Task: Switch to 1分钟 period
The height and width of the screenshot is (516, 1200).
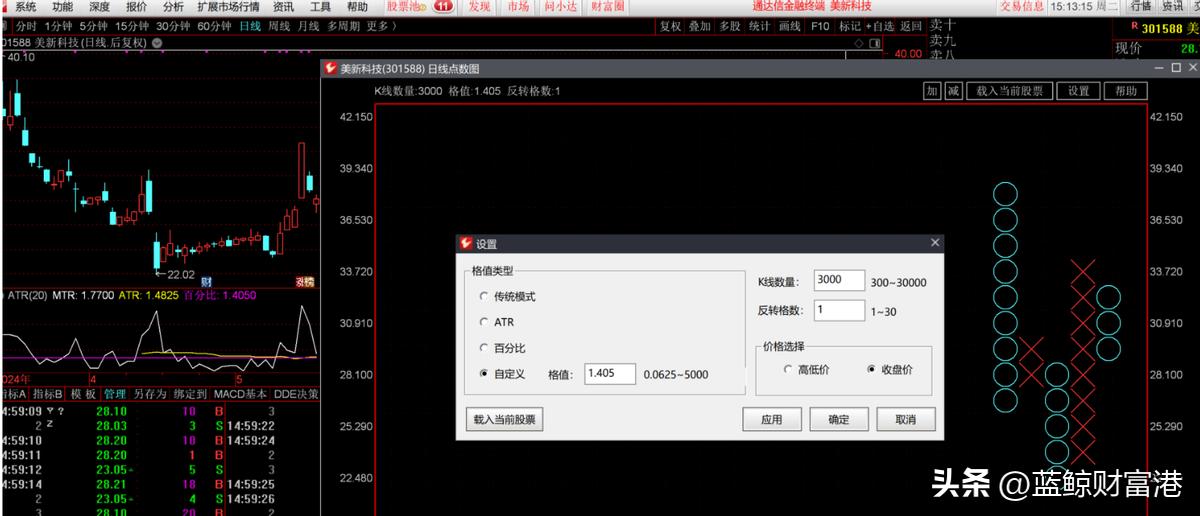Action: click(x=59, y=25)
